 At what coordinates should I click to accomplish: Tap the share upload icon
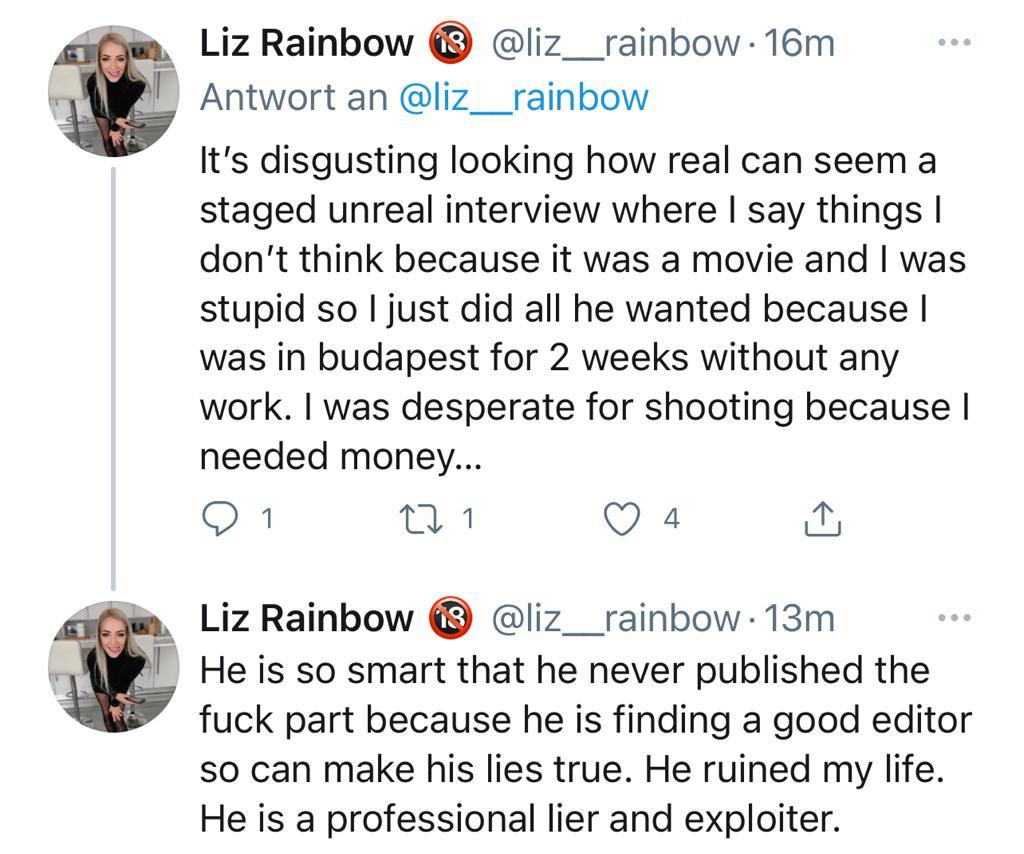821,518
